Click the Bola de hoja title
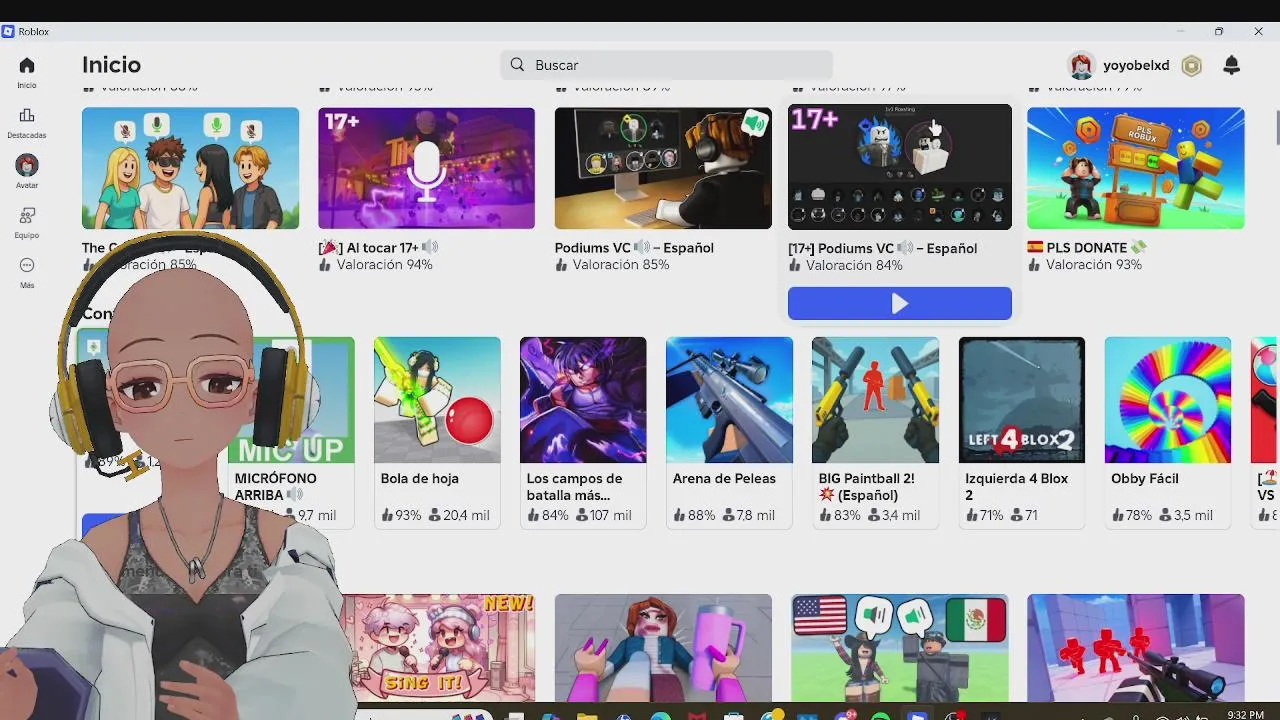Screen dimensions: 1280x720 tap(420, 479)
